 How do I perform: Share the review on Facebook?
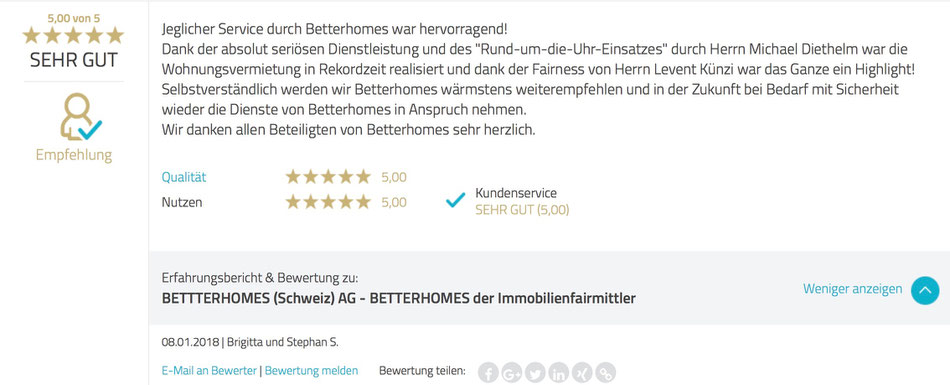coord(488,372)
